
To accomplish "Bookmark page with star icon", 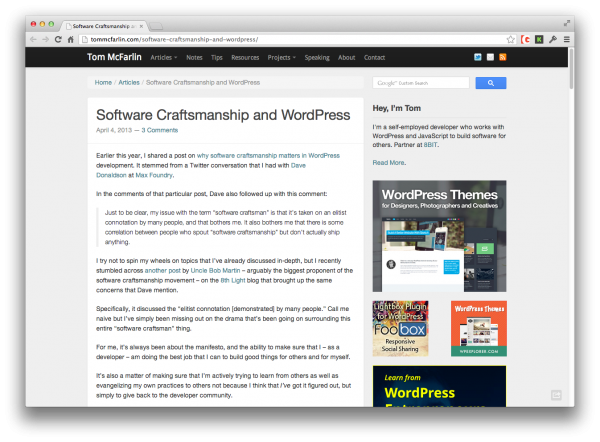I will [x=510, y=39].
